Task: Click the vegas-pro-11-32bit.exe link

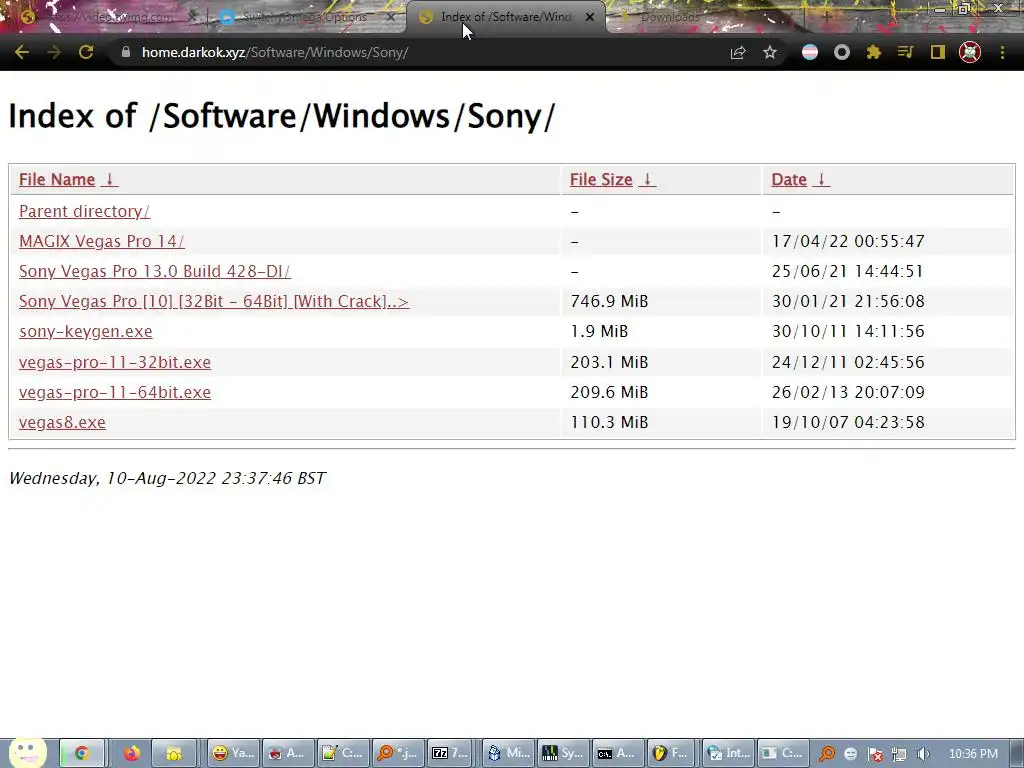Action: tap(115, 362)
